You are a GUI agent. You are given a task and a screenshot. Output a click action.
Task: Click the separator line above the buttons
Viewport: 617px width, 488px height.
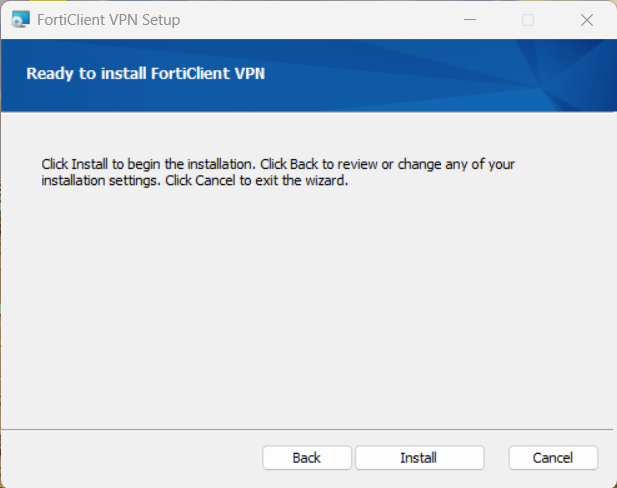coord(300,430)
